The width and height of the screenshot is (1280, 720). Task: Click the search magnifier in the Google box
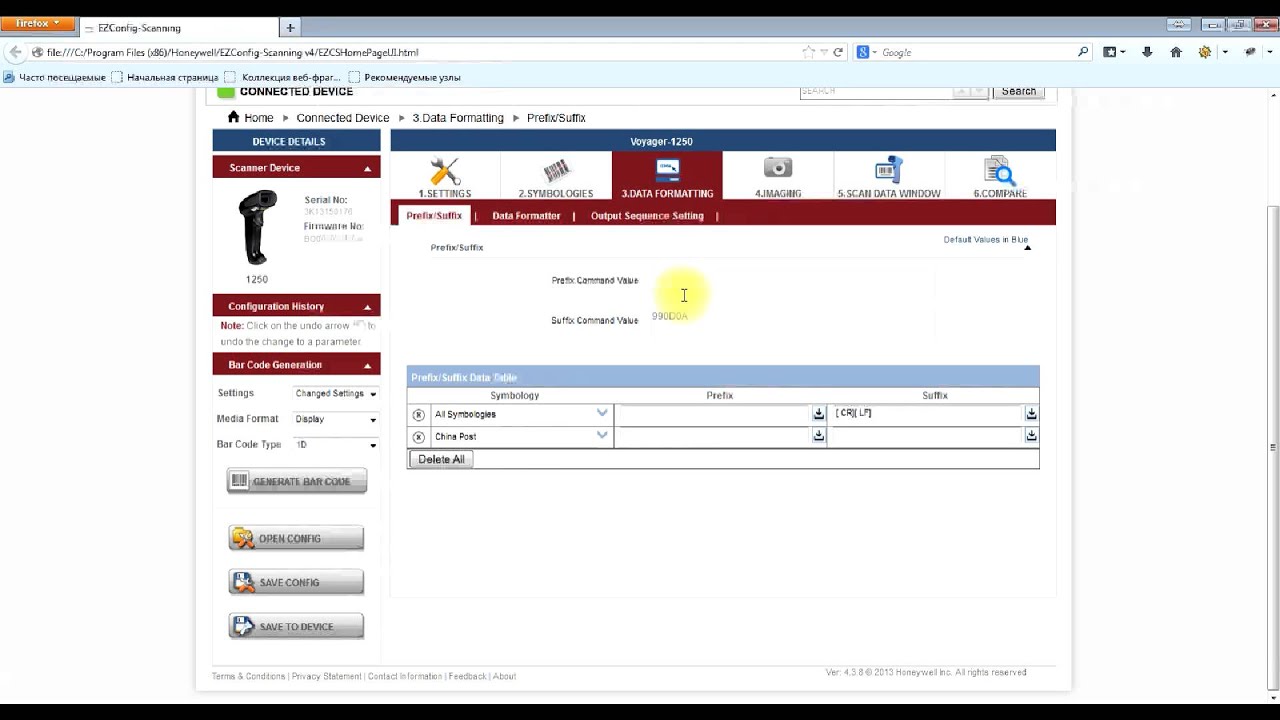[x=1083, y=52]
